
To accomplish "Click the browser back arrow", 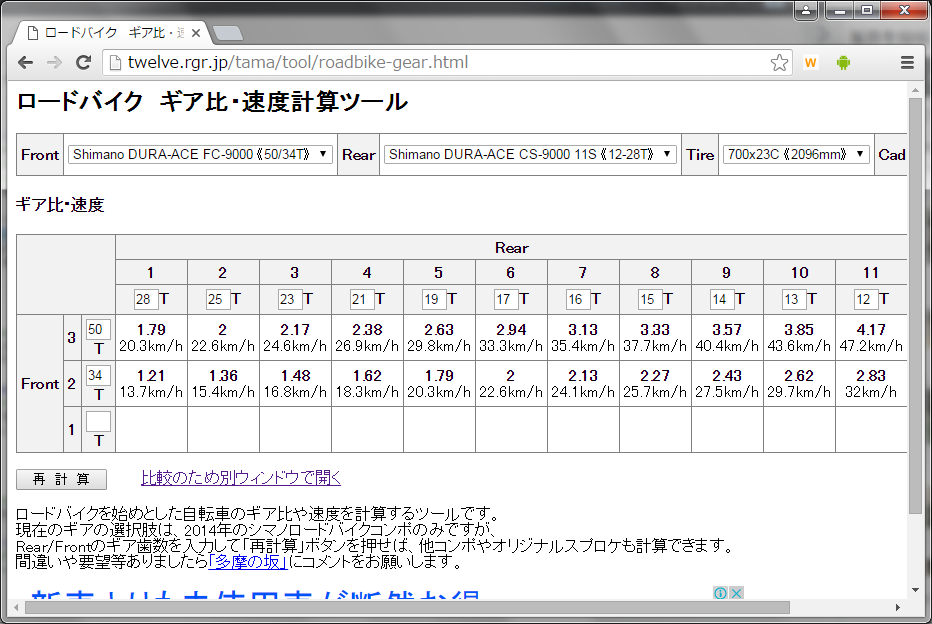I will [26, 62].
